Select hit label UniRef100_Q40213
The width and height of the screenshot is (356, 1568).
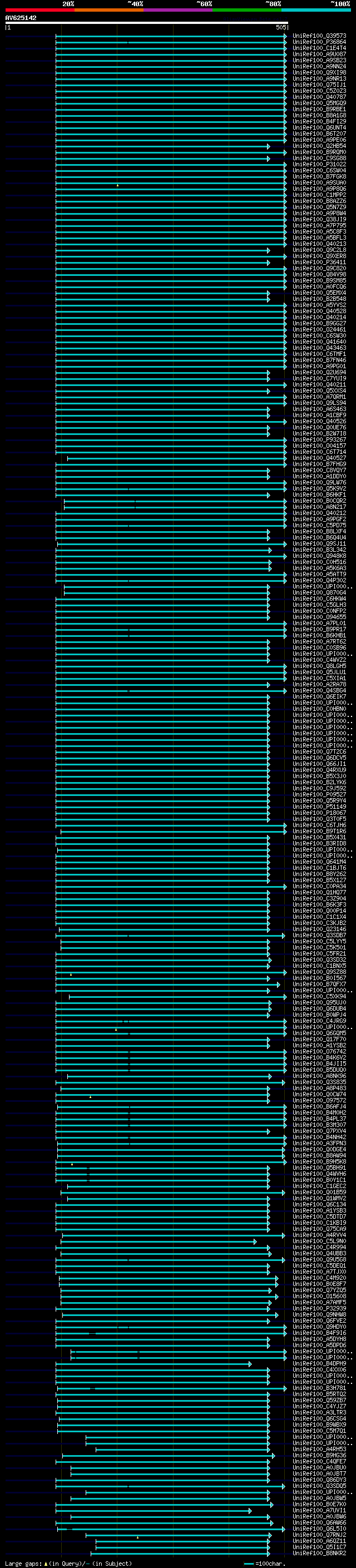point(319,244)
